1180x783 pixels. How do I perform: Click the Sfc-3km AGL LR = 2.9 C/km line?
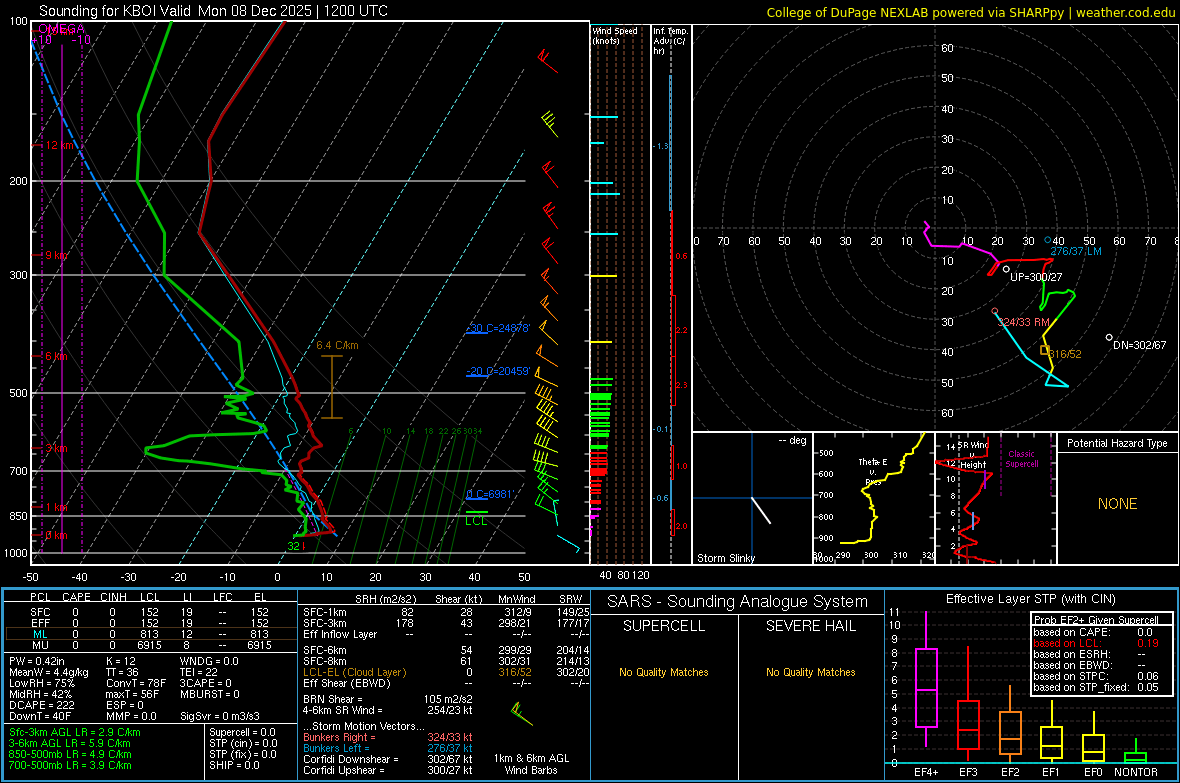coord(75,733)
